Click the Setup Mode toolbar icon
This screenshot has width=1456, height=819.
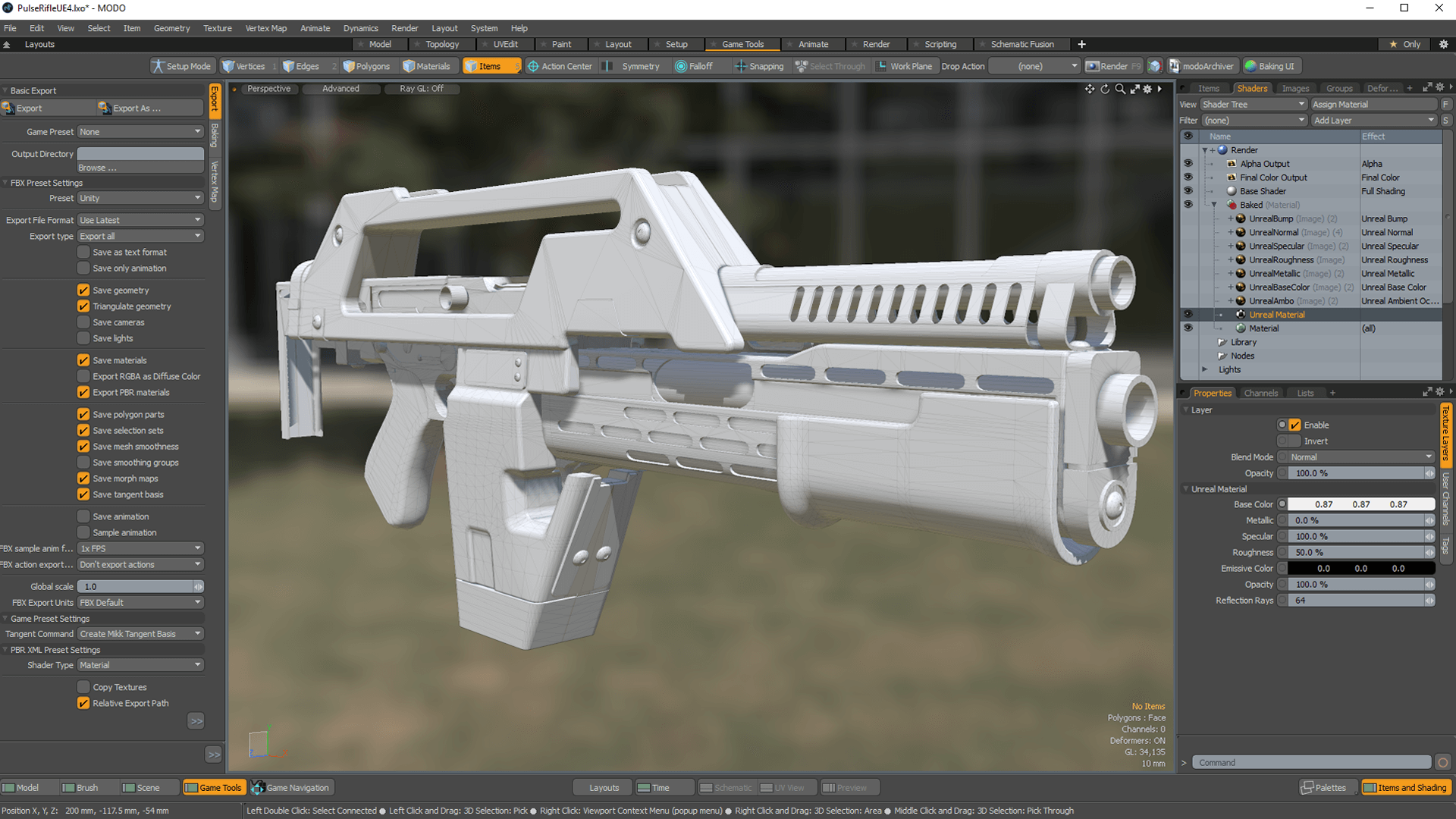[180, 66]
